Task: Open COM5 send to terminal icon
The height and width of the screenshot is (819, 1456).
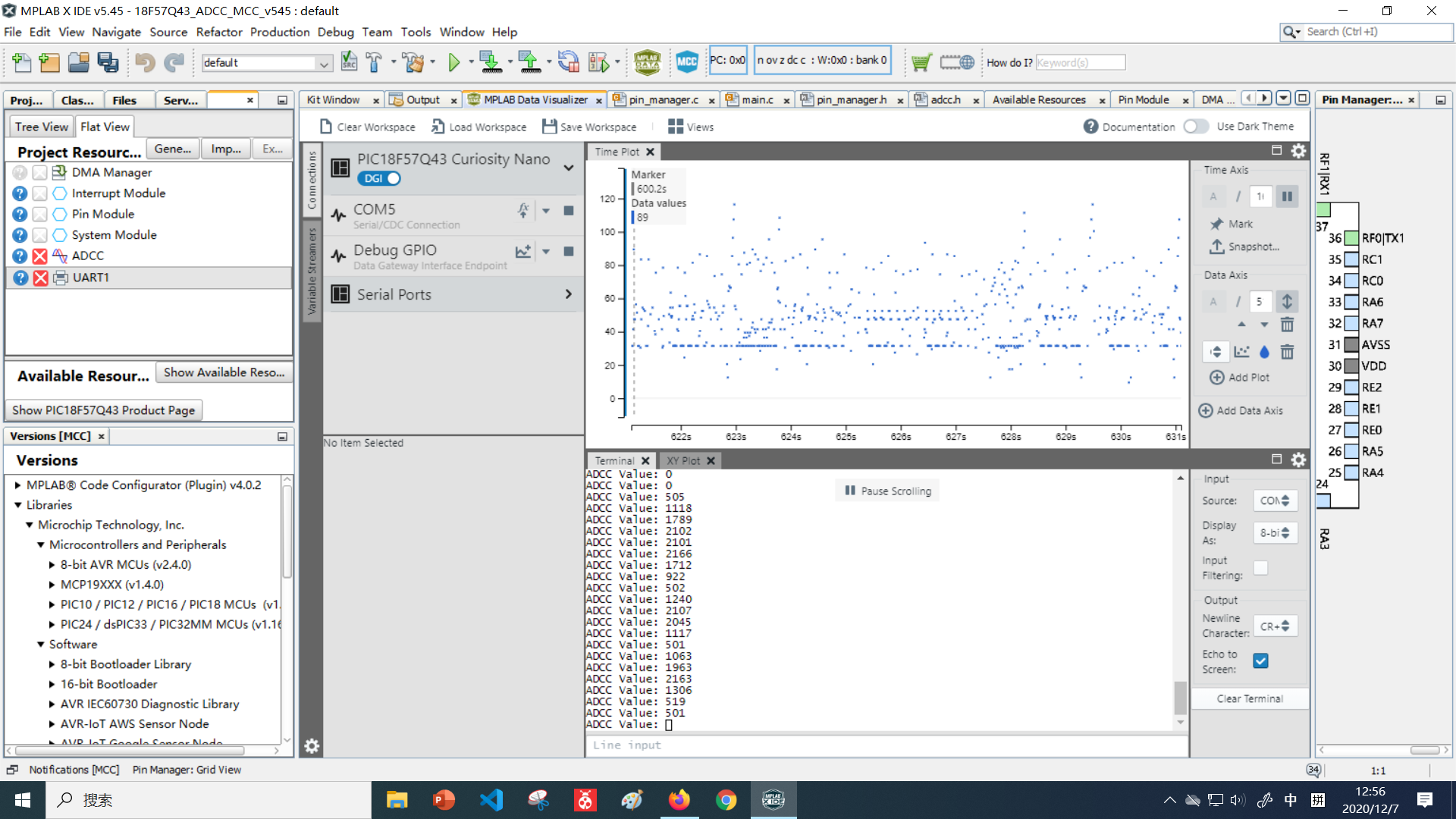Action: 523,210
